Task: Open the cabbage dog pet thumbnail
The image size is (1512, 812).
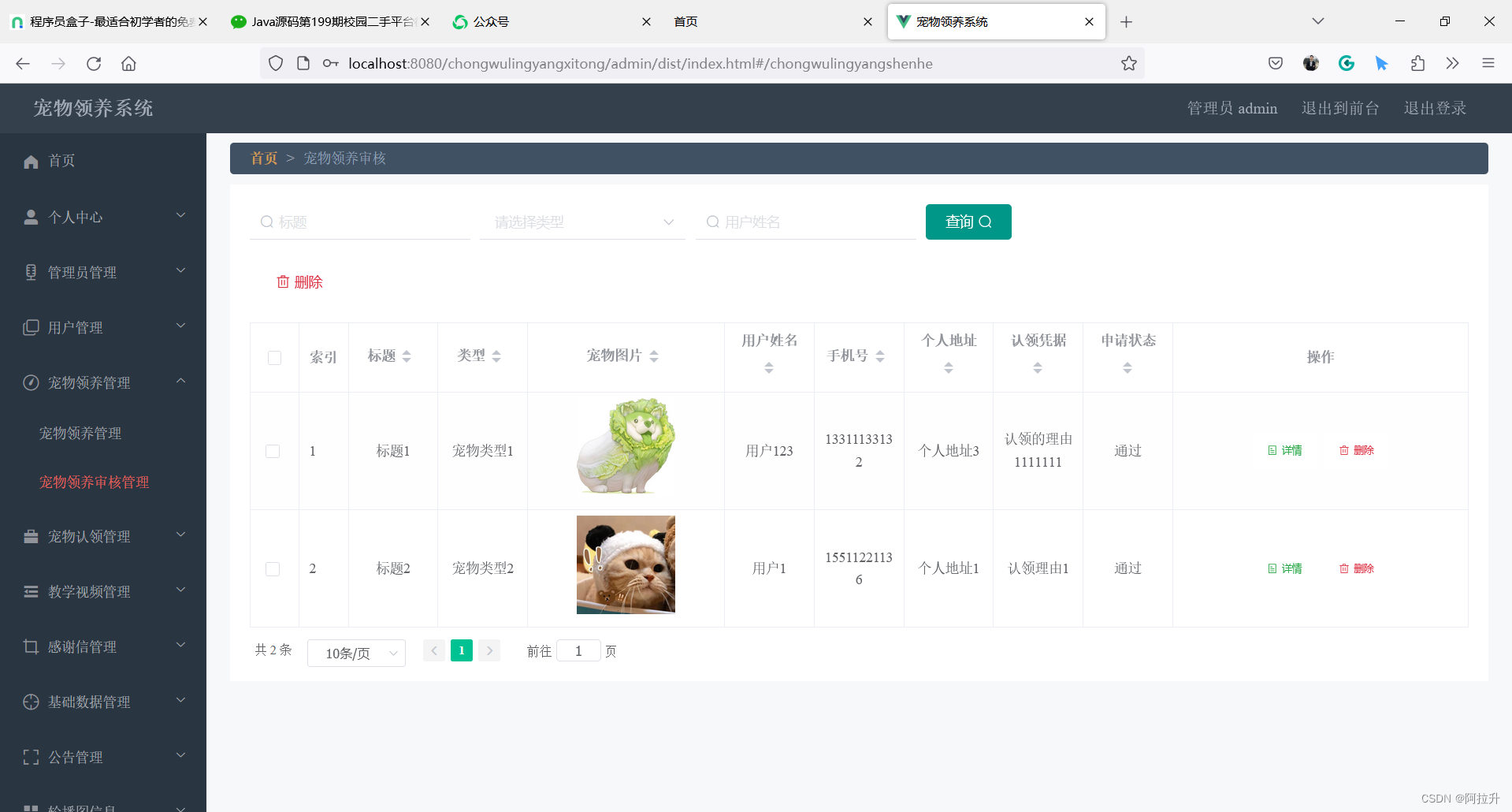Action: [626, 446]
